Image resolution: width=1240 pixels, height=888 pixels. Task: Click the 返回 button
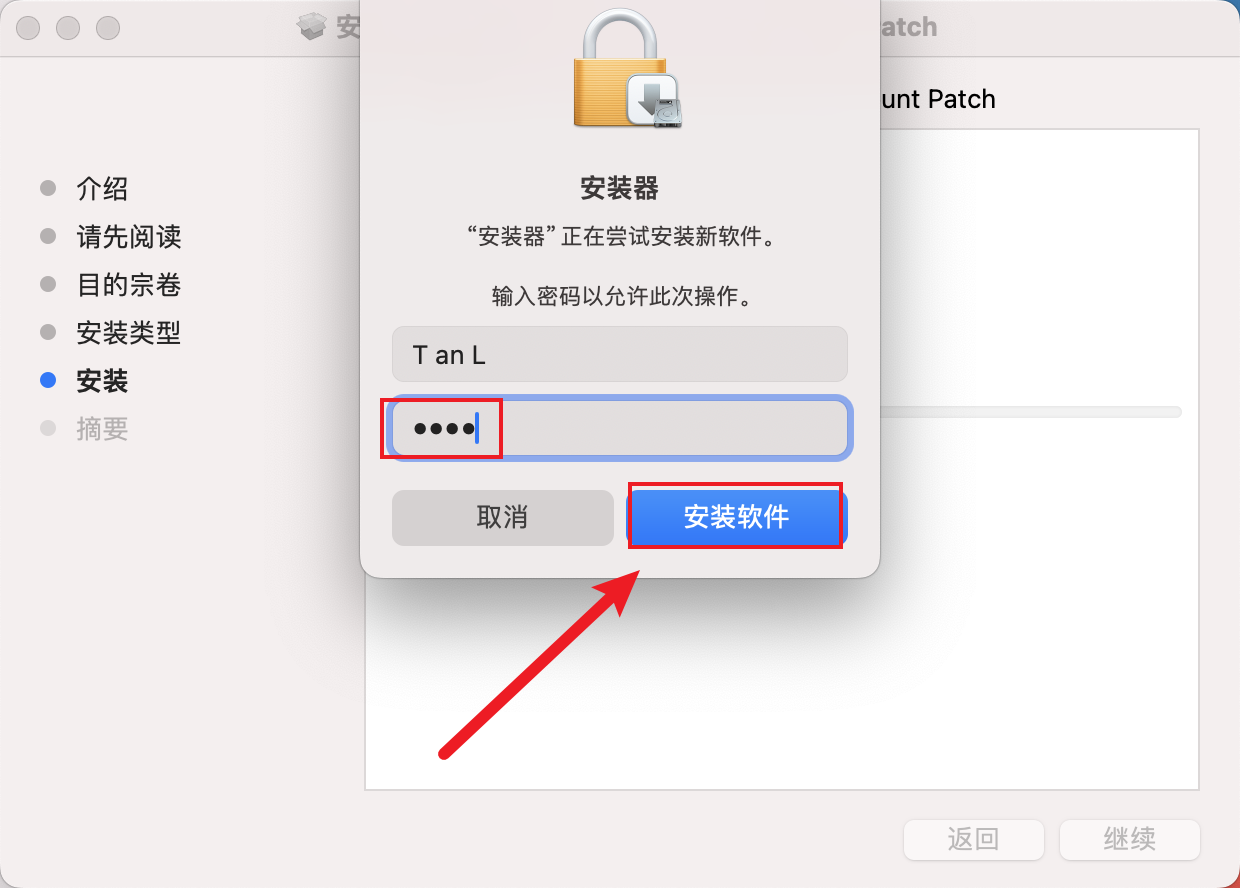(974, 840)
